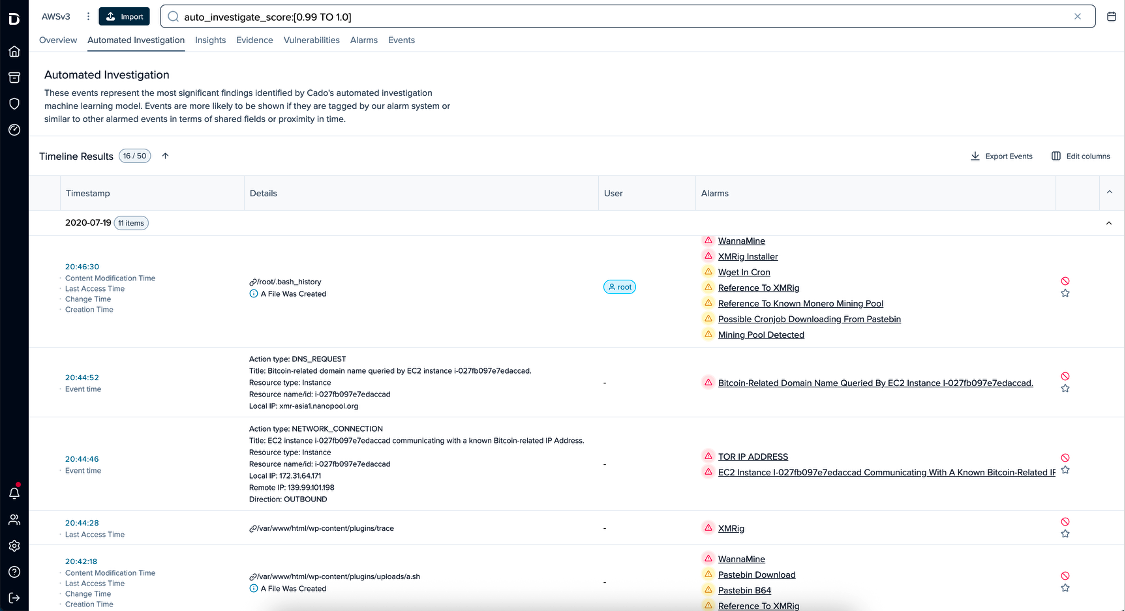Open the Bitcoin-Related Domain Name Queried alarm link

click(874, 381)
